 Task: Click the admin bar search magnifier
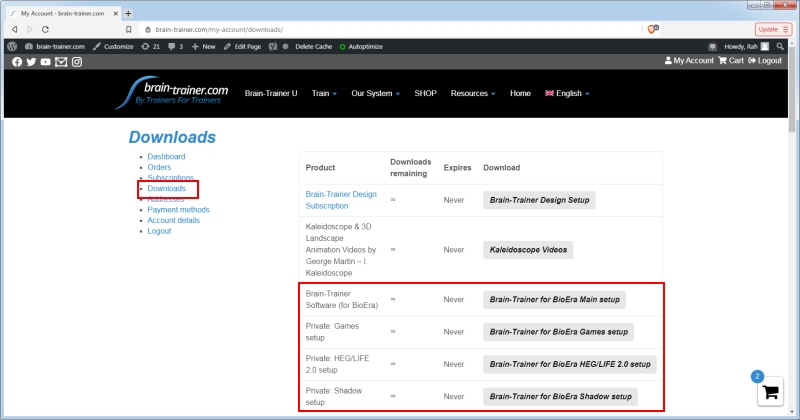(x=780, y=46)
